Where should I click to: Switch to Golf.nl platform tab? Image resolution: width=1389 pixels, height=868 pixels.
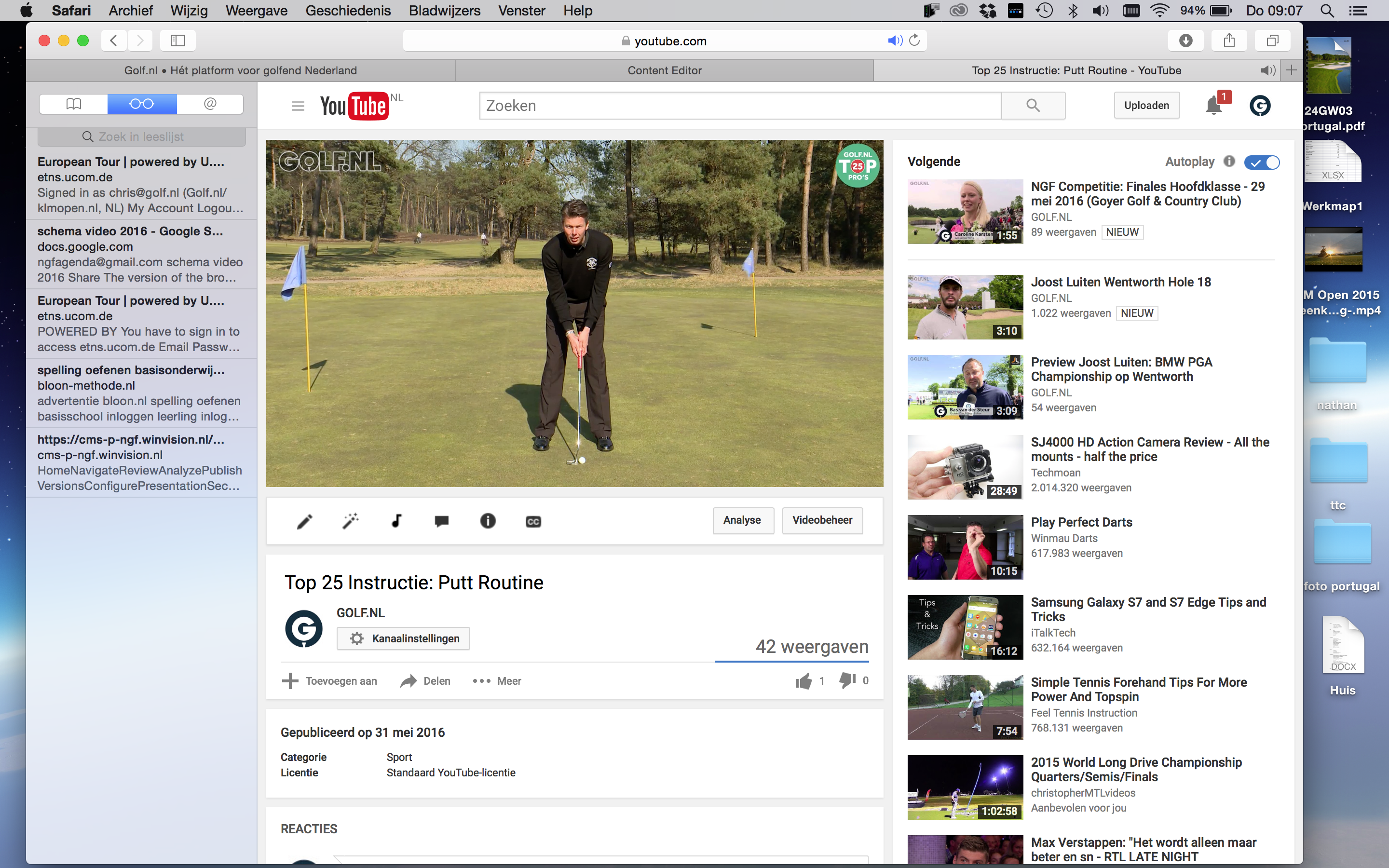click(x=241, y=70)
